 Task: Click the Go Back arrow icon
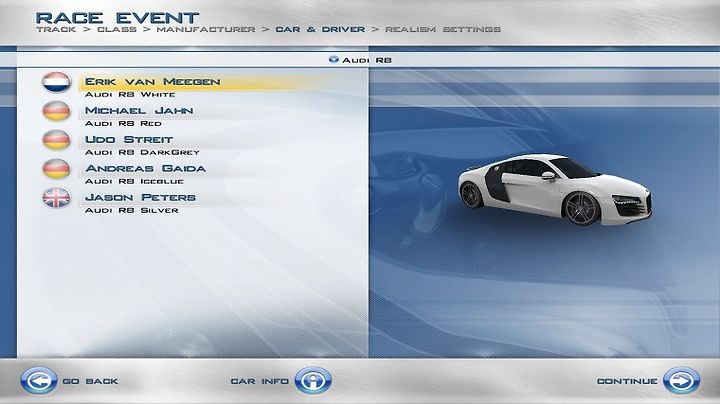39,381
